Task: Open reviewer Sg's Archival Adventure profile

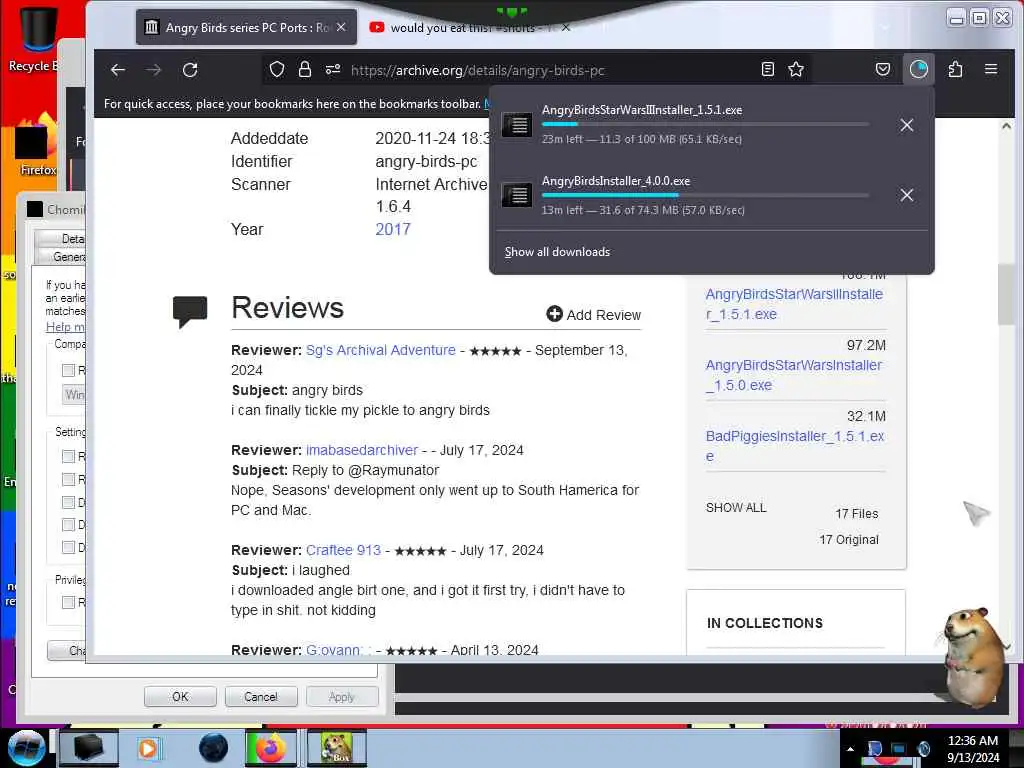Action: pyautogui.click(x=381, y=350)
